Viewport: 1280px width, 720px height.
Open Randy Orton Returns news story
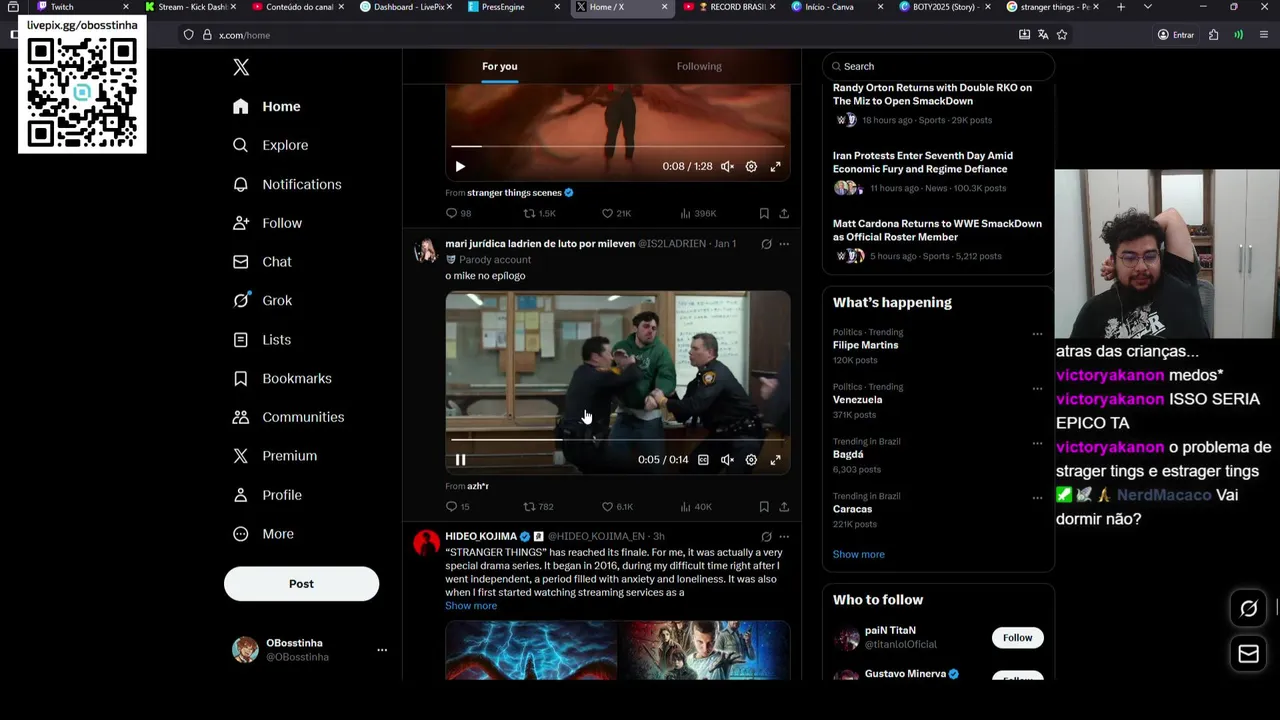tap(938, 104)
